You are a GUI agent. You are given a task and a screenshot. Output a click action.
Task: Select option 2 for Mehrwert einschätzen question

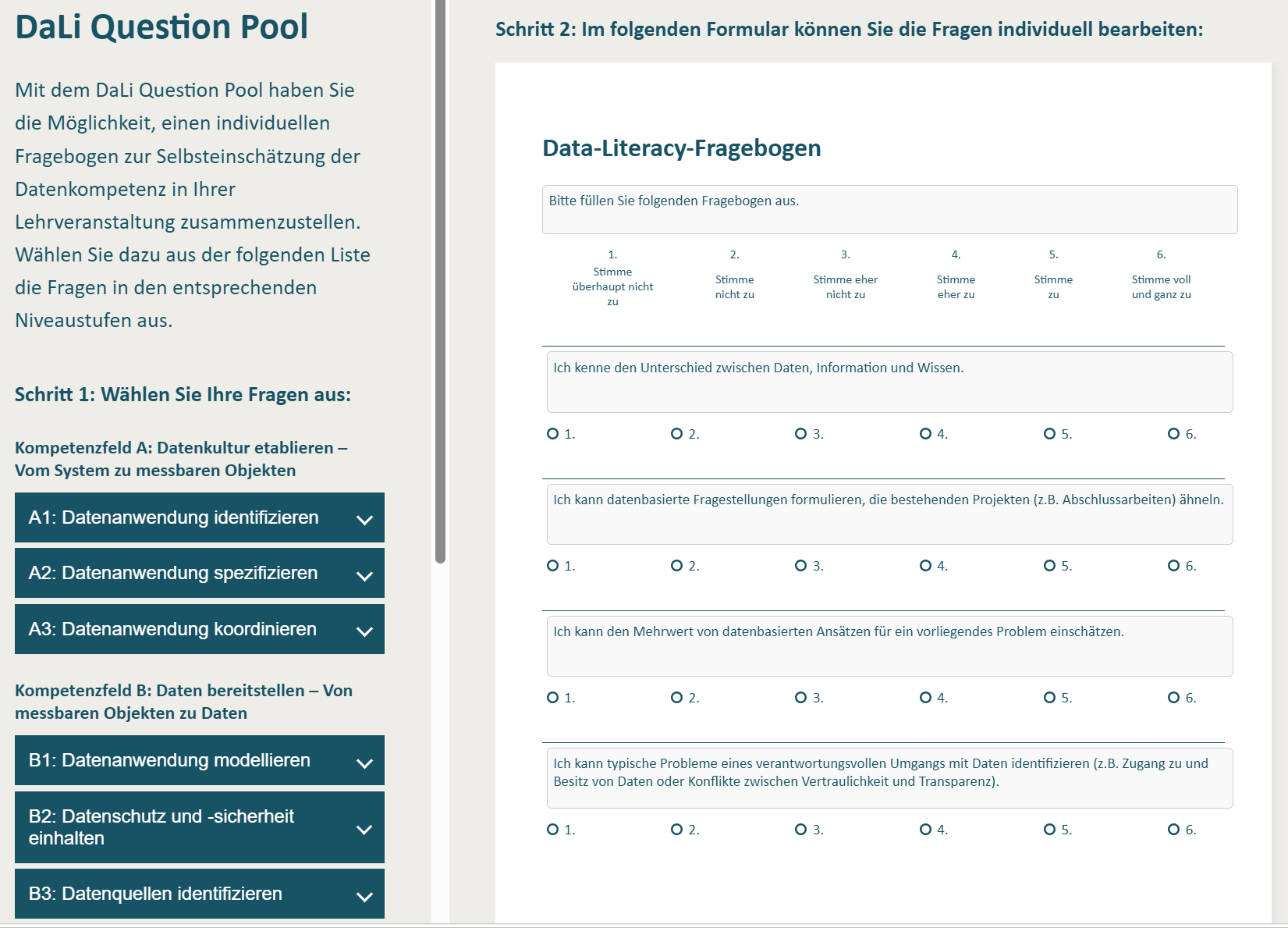point(677,698)
